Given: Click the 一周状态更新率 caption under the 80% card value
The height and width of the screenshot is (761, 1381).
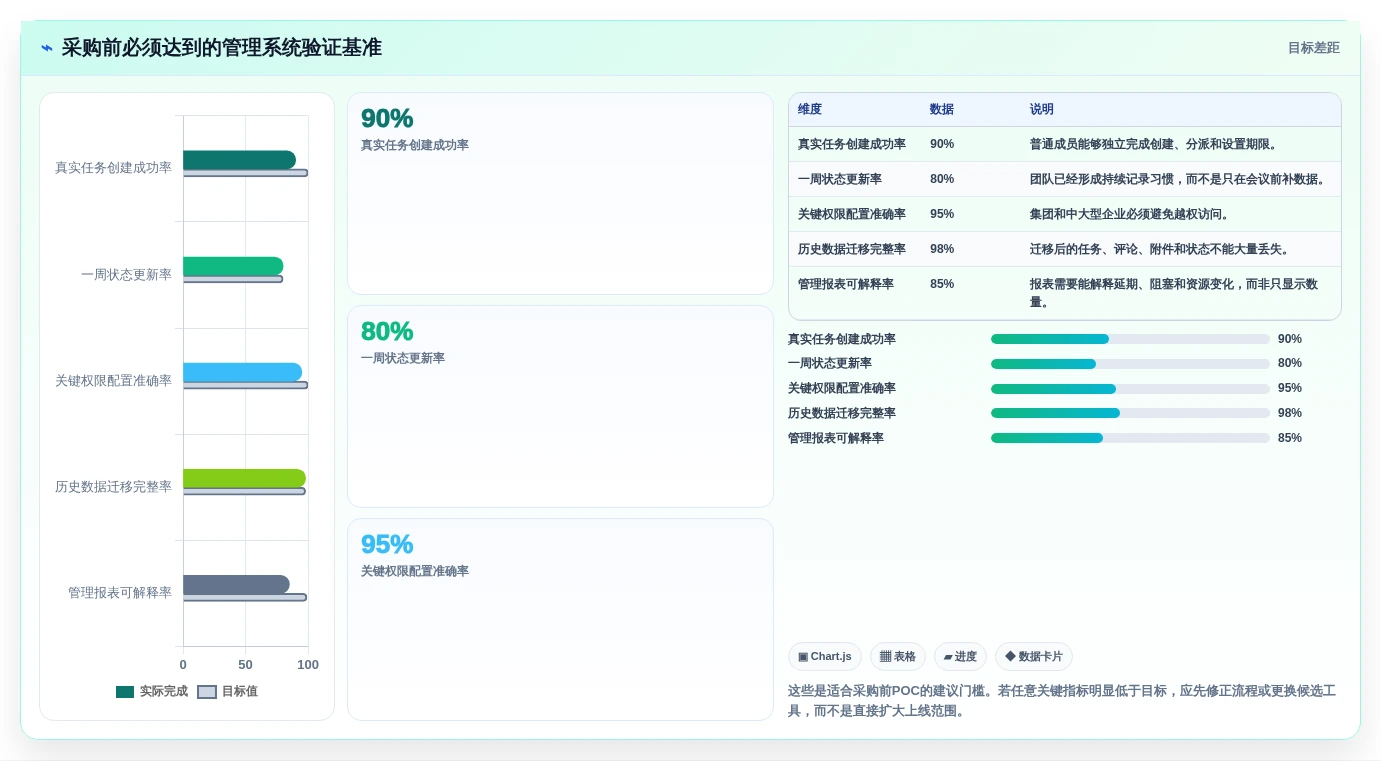Looking at the screenshot, I should (x=403, y=358).
